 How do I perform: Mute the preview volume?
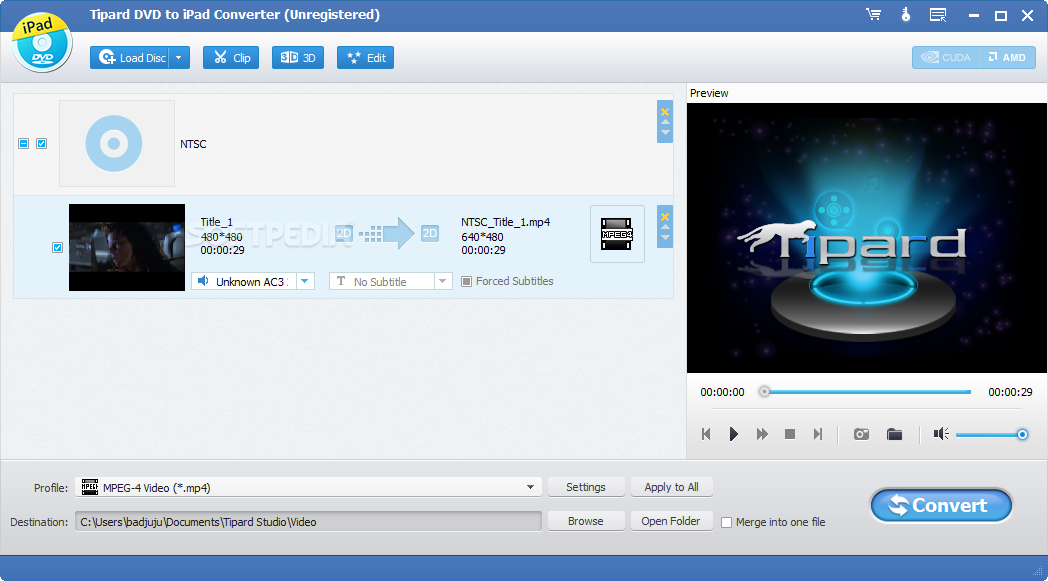tap(941, 435)
